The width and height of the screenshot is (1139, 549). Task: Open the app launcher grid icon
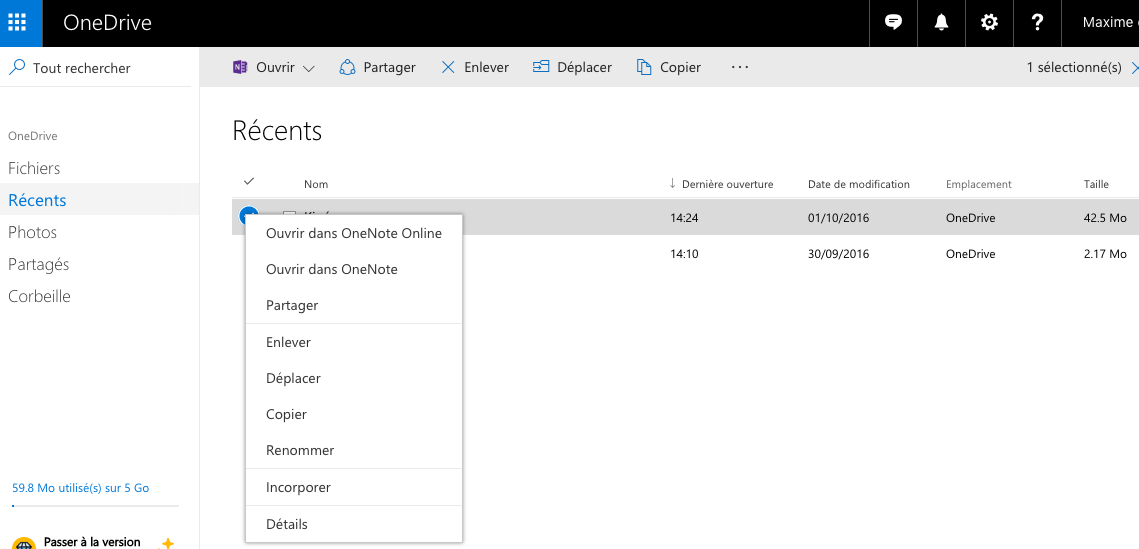coord(17,23)
